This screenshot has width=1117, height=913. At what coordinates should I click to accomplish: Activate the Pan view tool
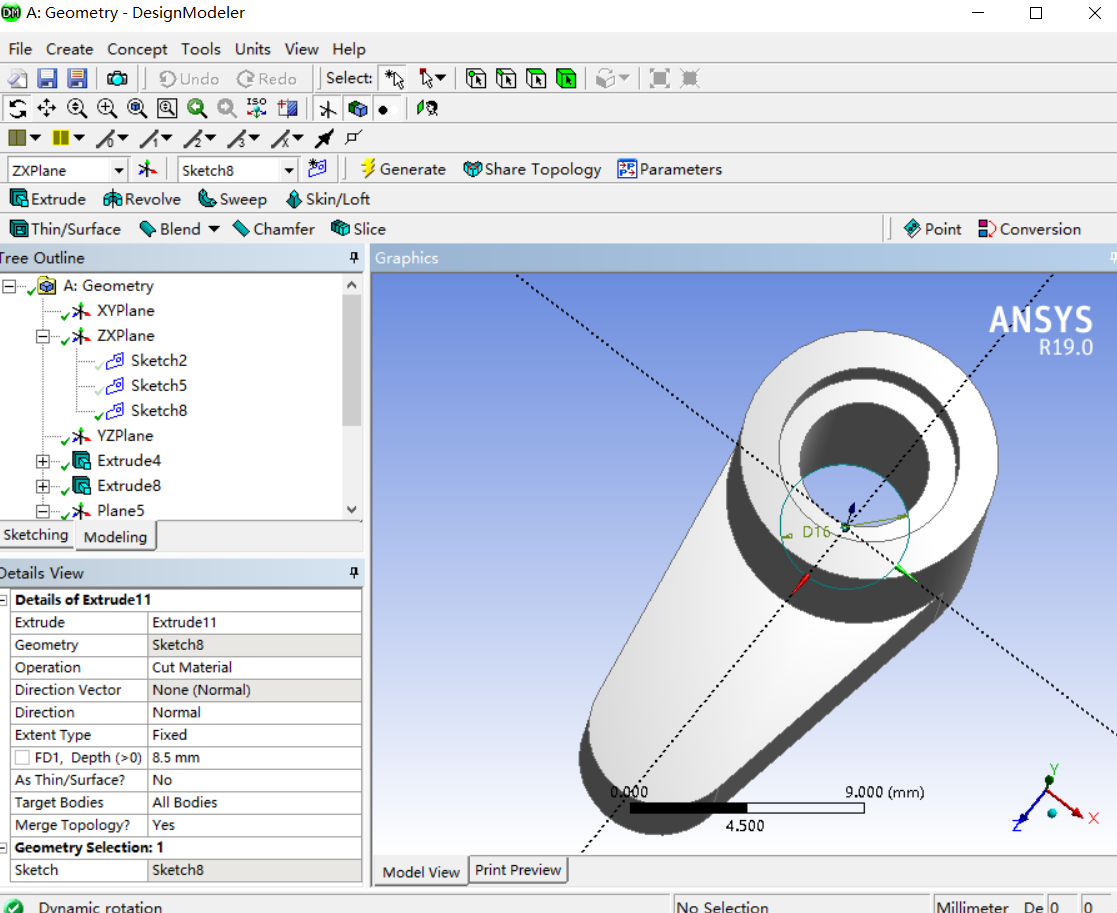[x=47, y=108]
